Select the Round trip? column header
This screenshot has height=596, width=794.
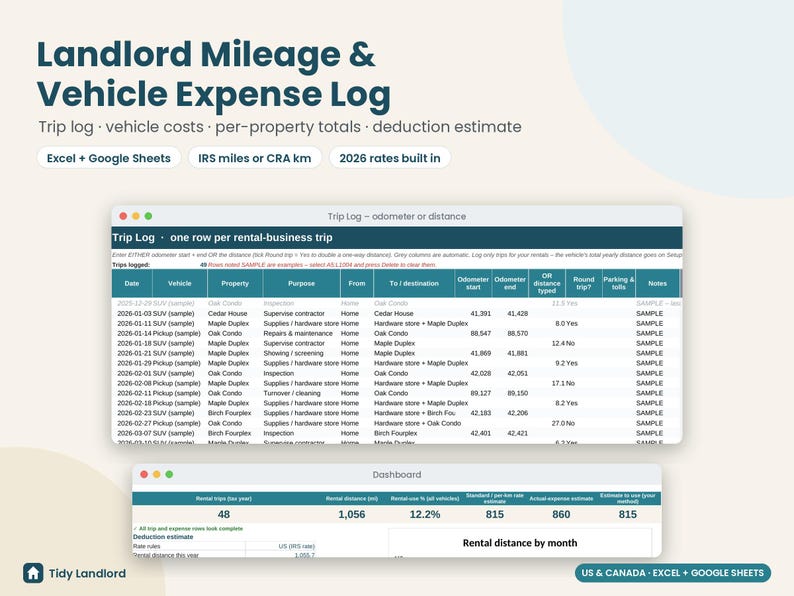coord(583,284)
